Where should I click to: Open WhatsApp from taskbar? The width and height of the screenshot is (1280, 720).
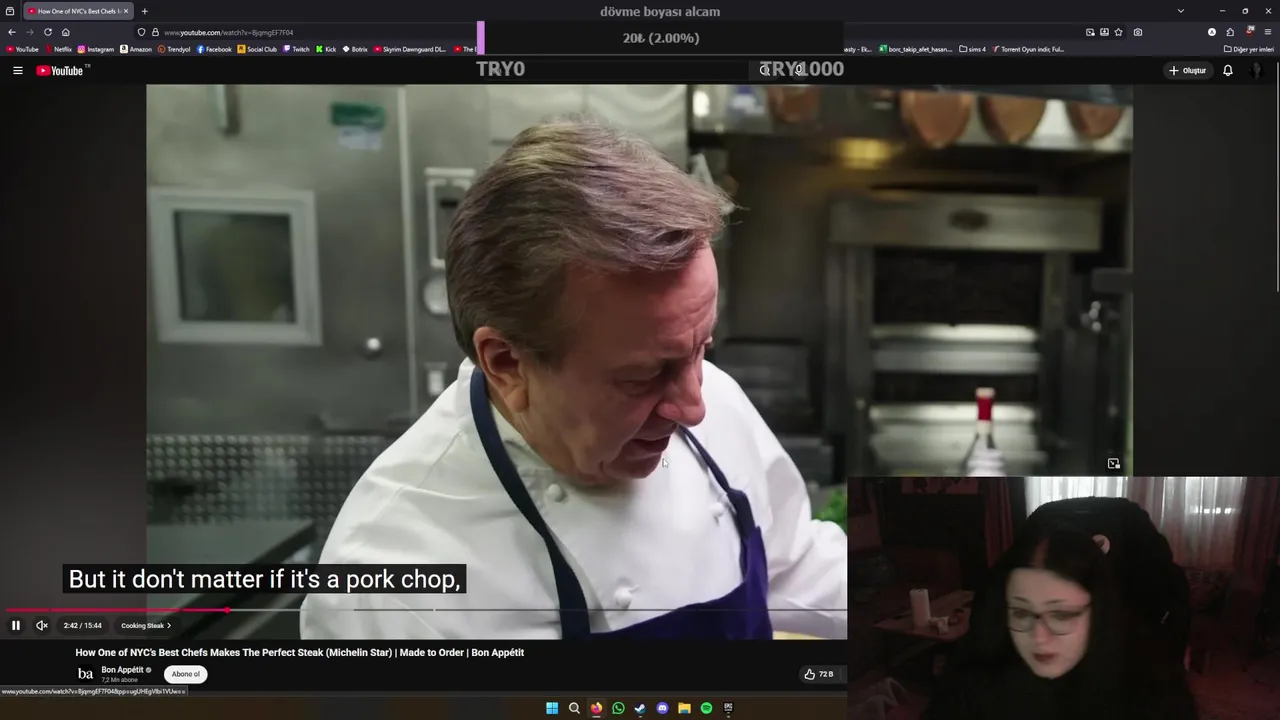[618, 708]
